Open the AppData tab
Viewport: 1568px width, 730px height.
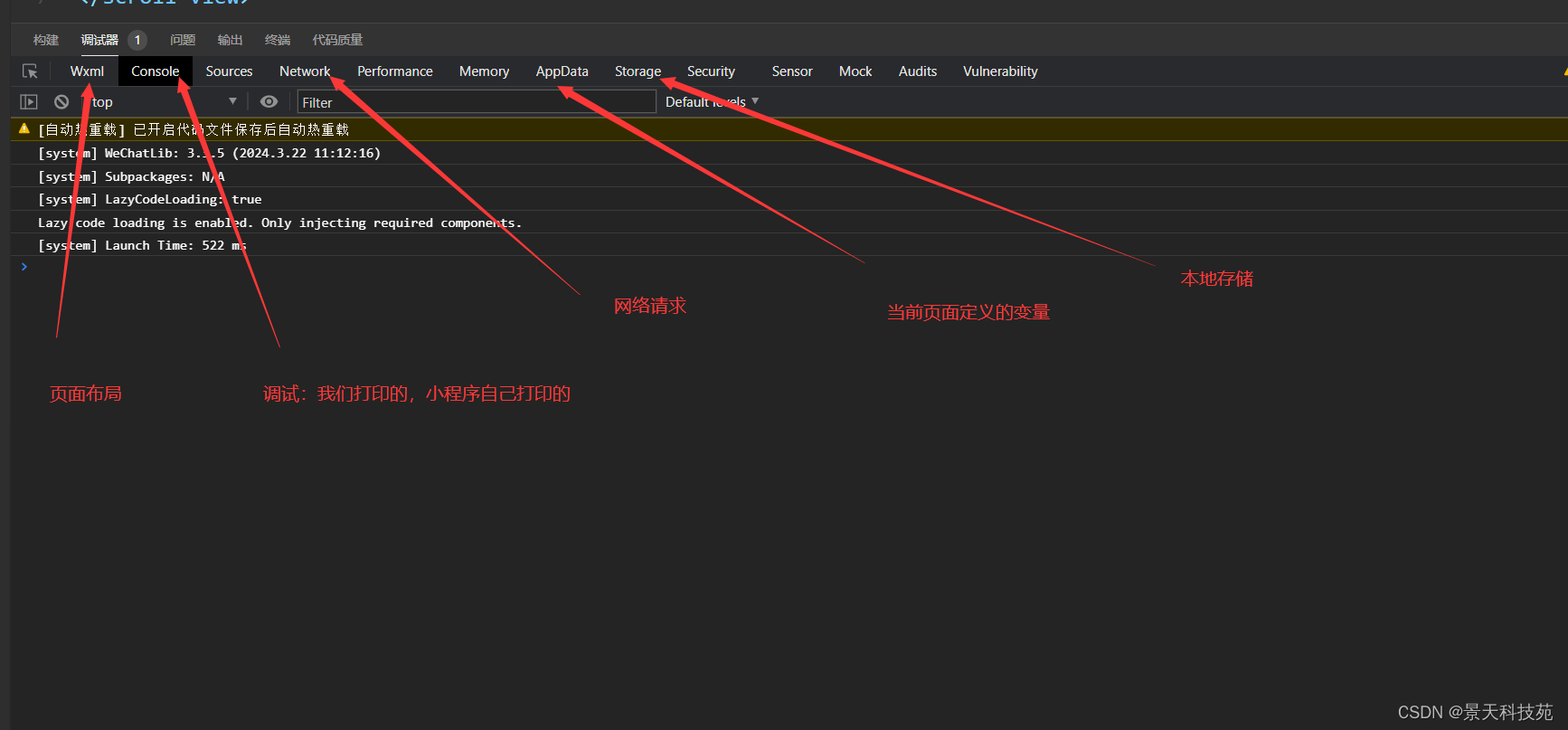coord(562,71)
